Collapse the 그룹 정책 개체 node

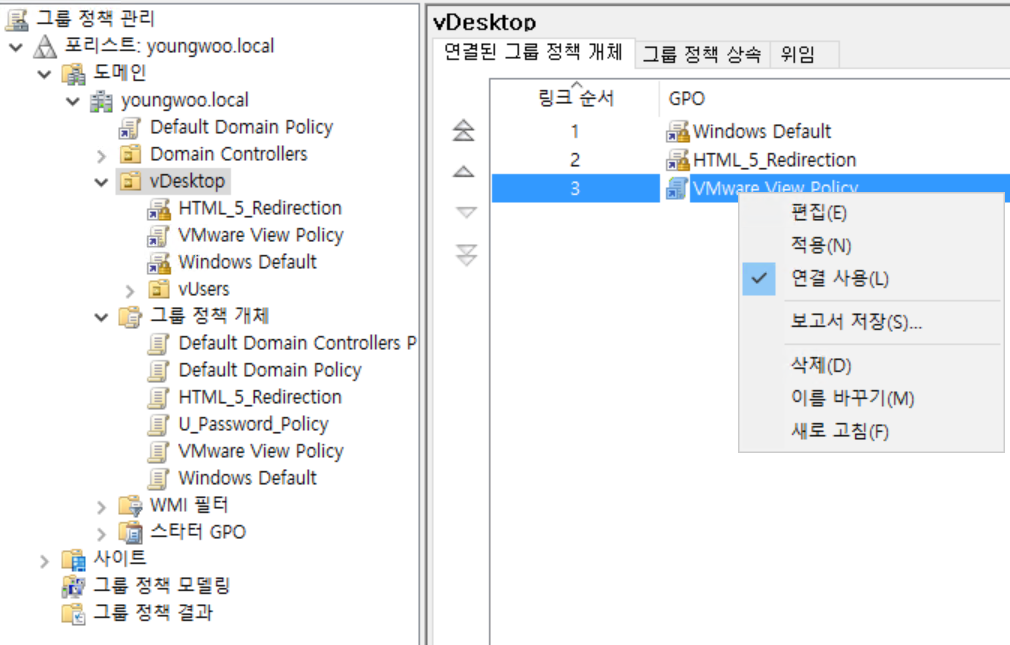(x=101, y=317)
